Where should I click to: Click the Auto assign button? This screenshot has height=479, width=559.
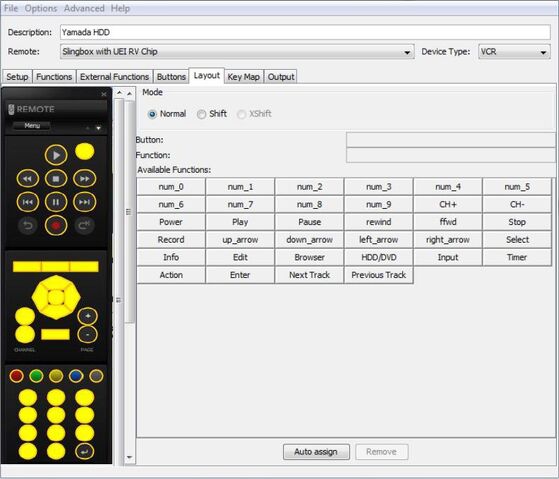(316, 452)
